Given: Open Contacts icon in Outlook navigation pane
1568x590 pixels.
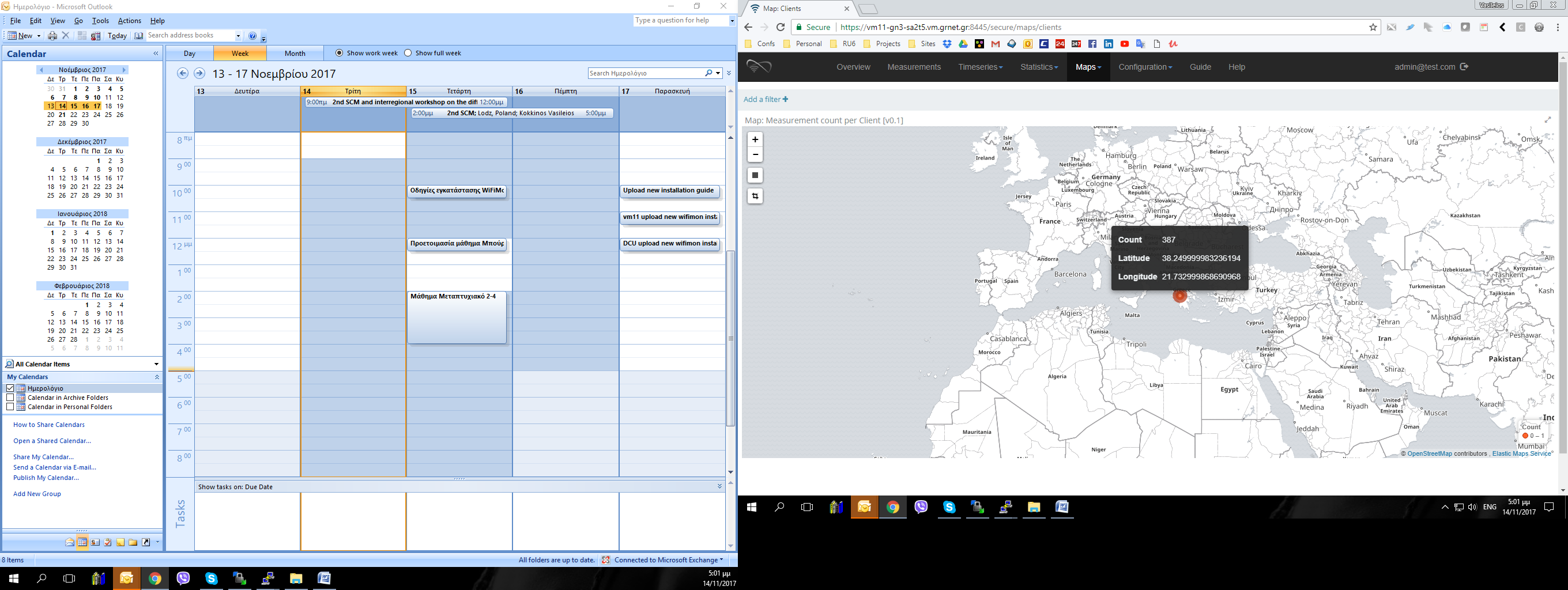Looking at the screenshot, I should 96,542.
